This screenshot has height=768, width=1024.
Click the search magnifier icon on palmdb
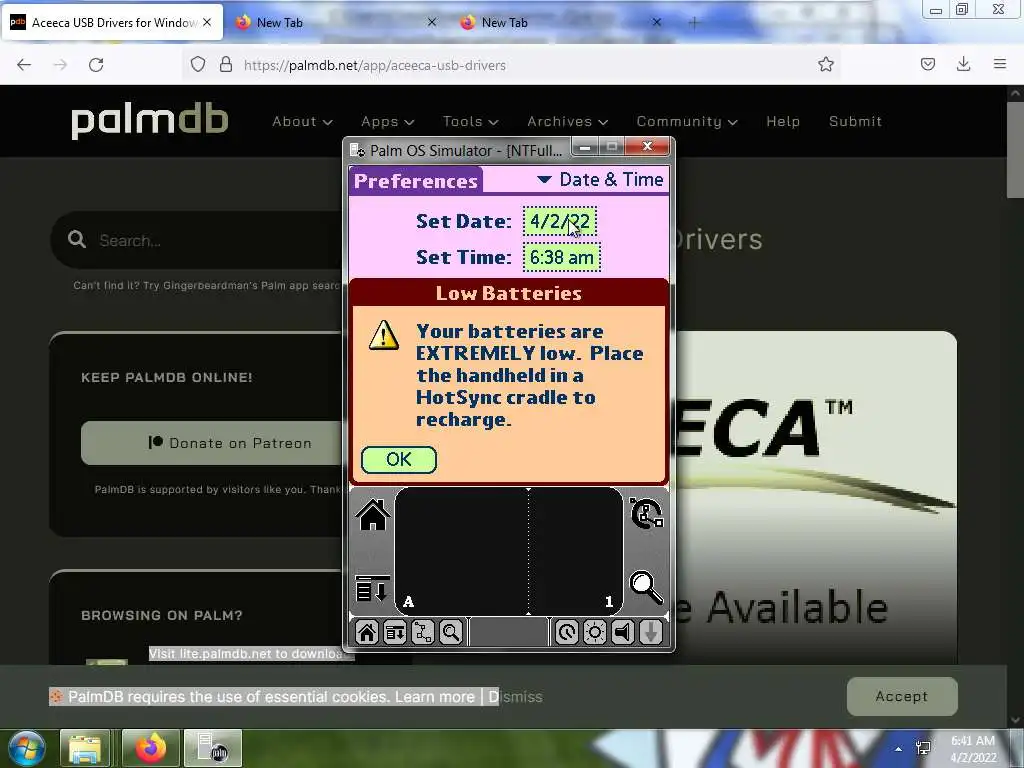(x=77, y=240)
